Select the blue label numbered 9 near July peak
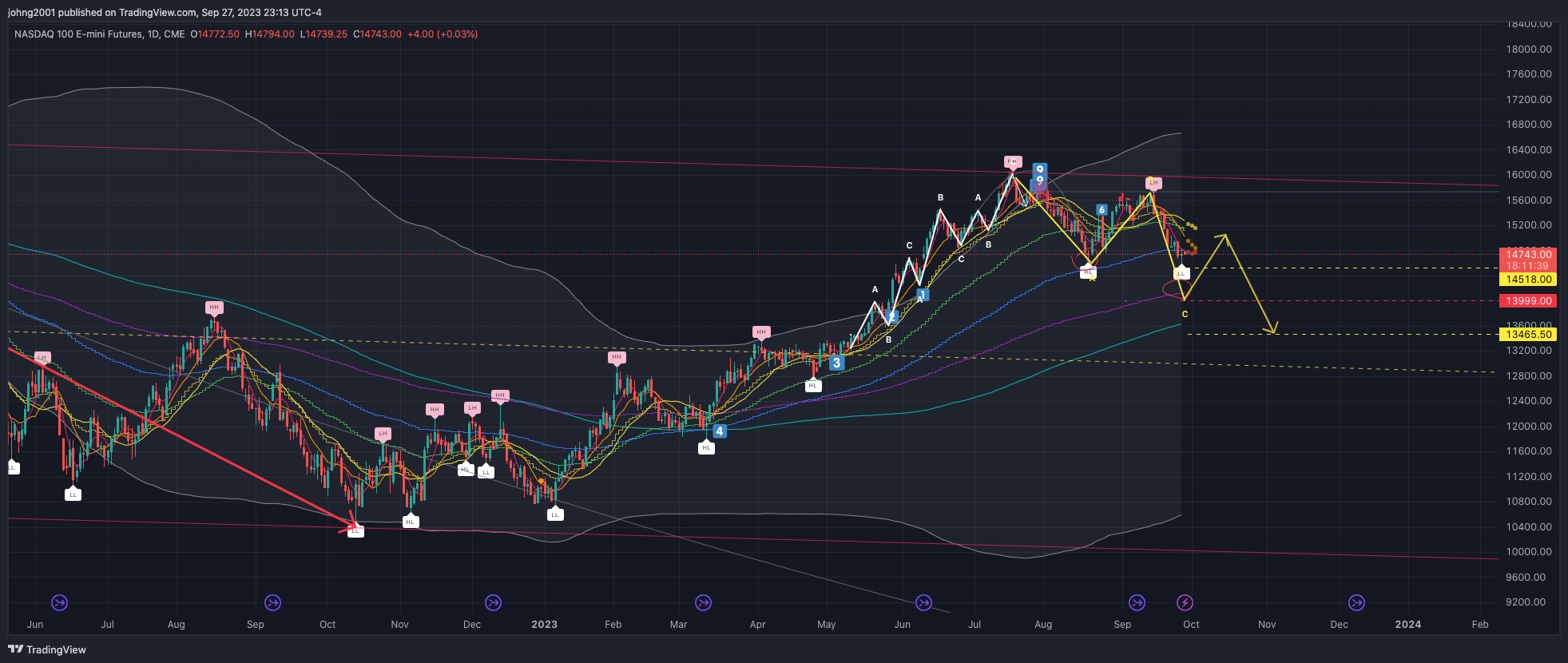This screenshot has height=663, width=1568. (x=1039, y=169)
